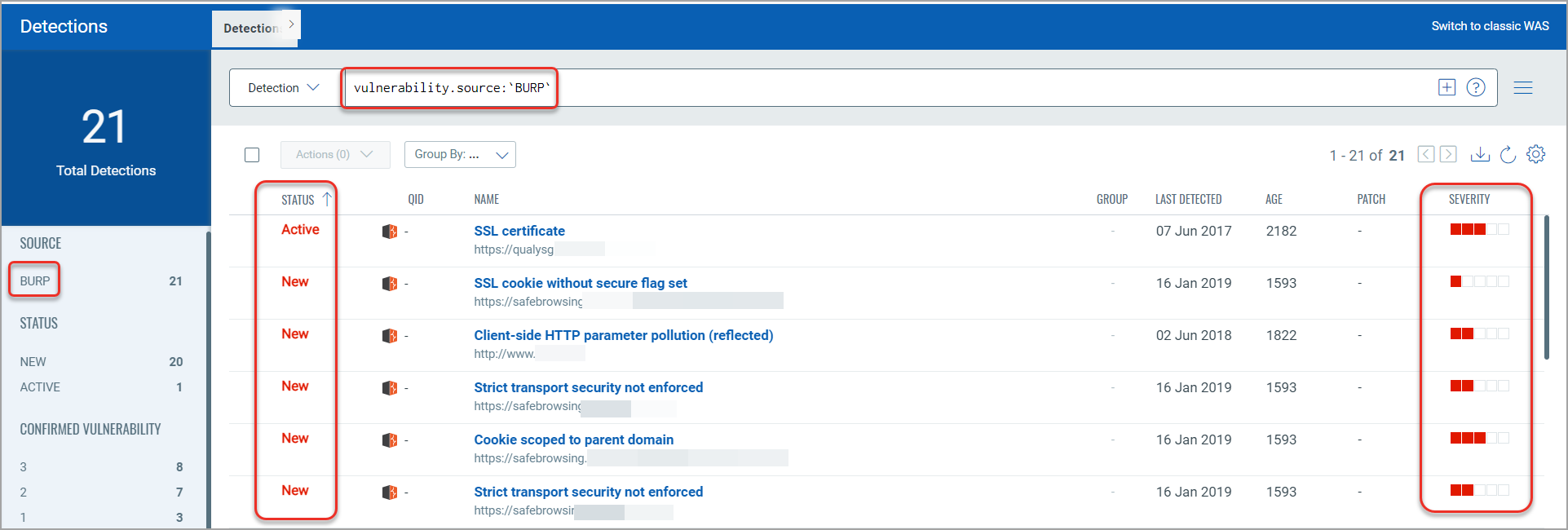Click the add plus icon in search bar
The image size is (1568, 530).
point(1447,87)
